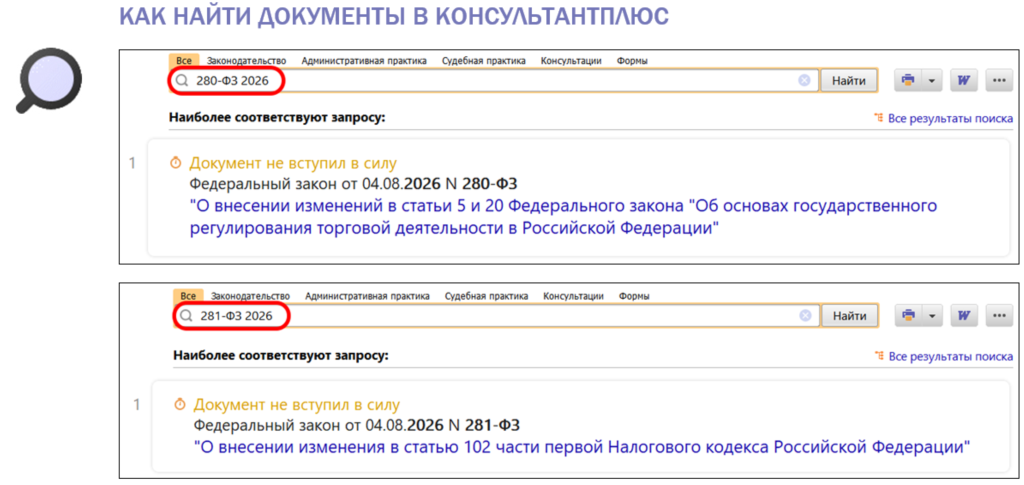Screen dimensions: 1024x485
Task: Click the search input with 281-ФЗ 2026
Action: click(496, 316)
